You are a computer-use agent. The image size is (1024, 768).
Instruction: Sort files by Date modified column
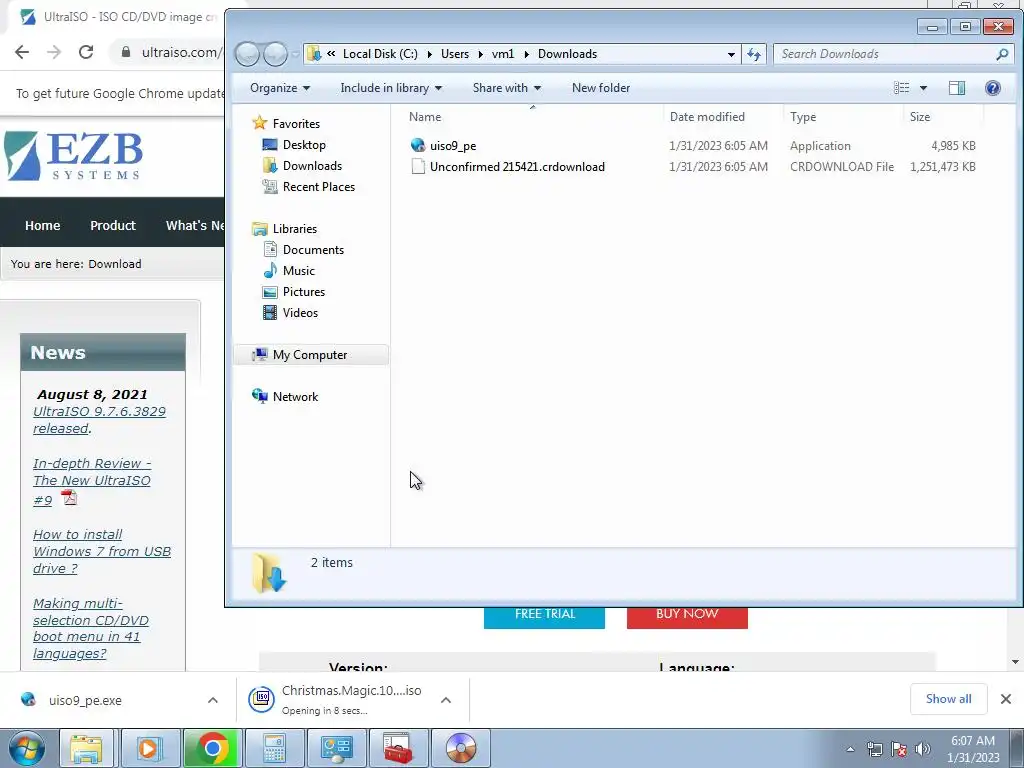pos(707,117)
